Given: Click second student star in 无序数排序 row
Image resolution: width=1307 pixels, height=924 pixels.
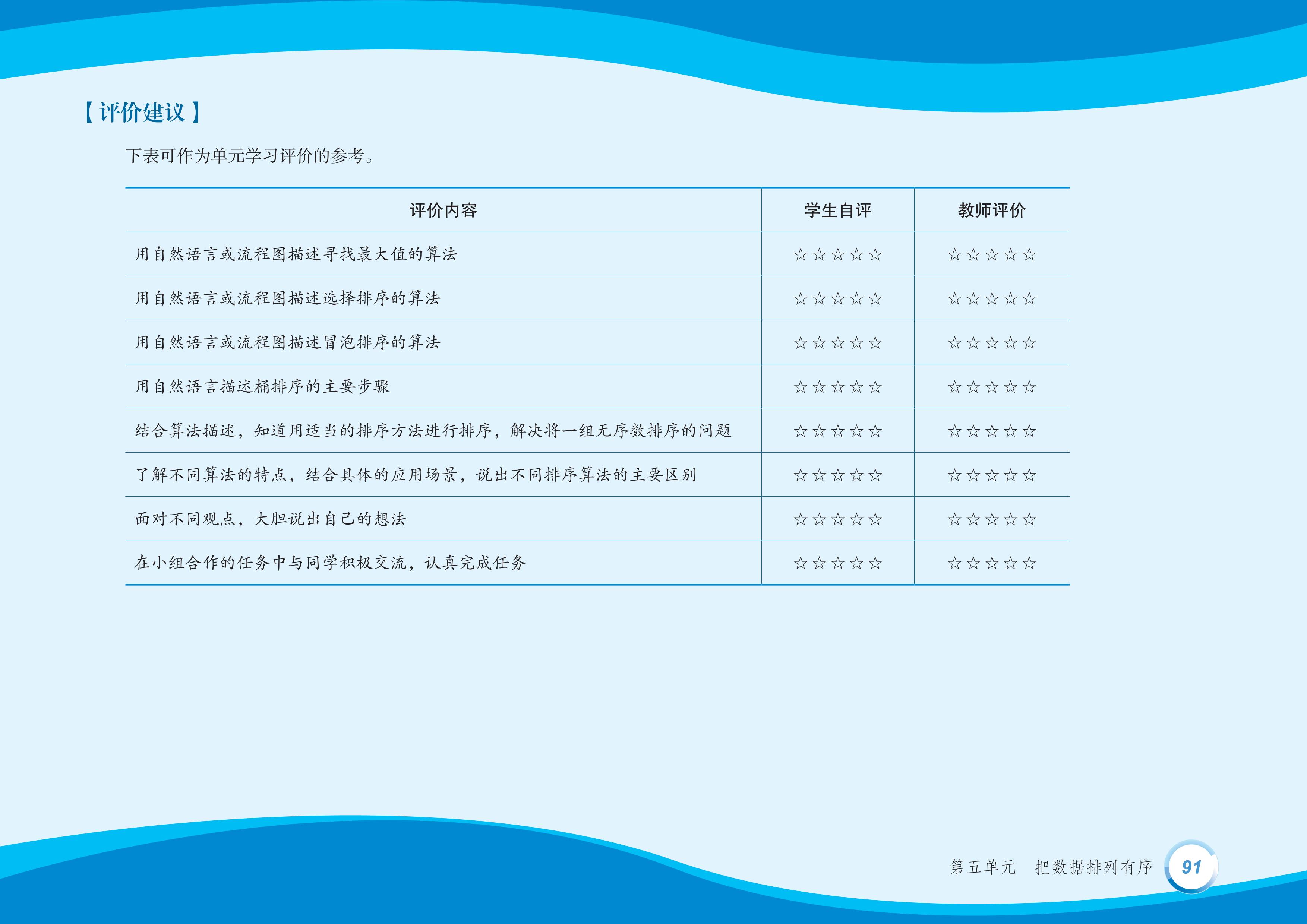Looking at the screenshot, I should [x=819, y=431].
